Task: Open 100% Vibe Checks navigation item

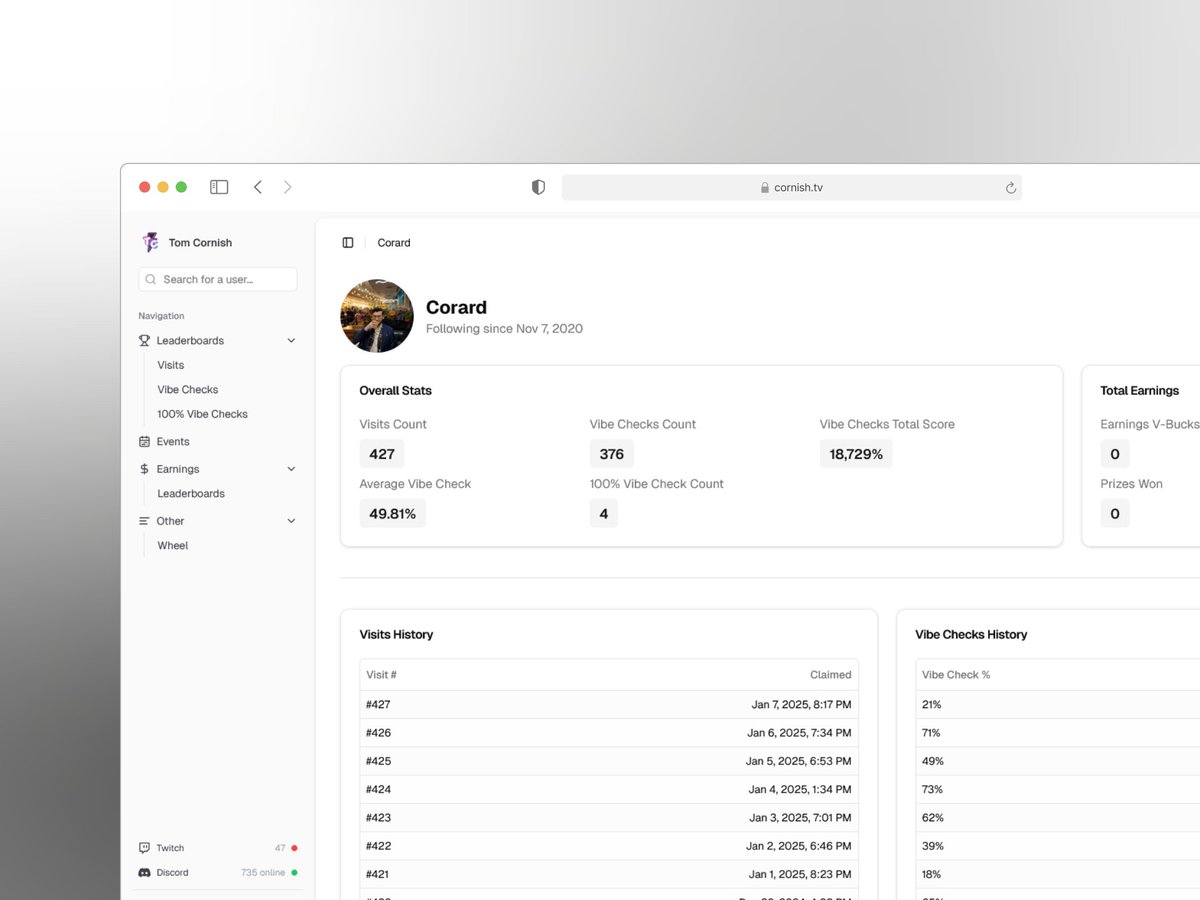Action: [x=201, y=413]
